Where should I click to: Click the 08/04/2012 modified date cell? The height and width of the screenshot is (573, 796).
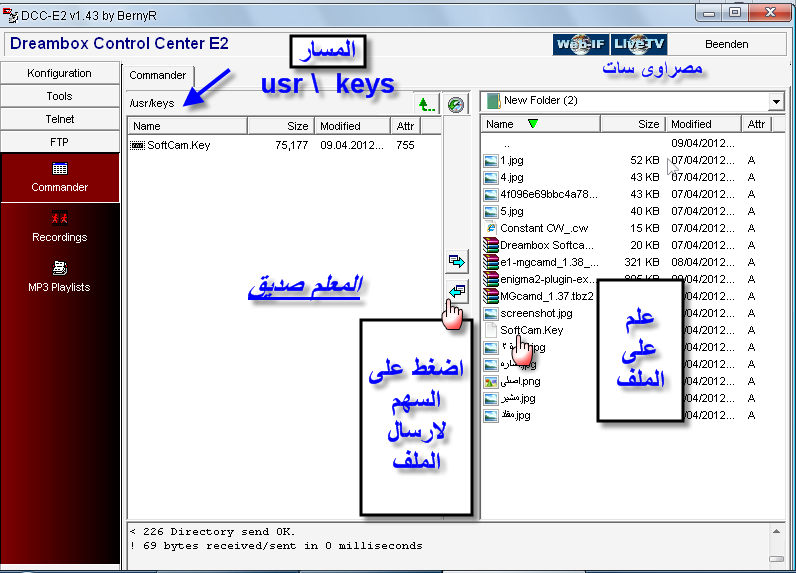pyautogui.click(x=703, y=262)
